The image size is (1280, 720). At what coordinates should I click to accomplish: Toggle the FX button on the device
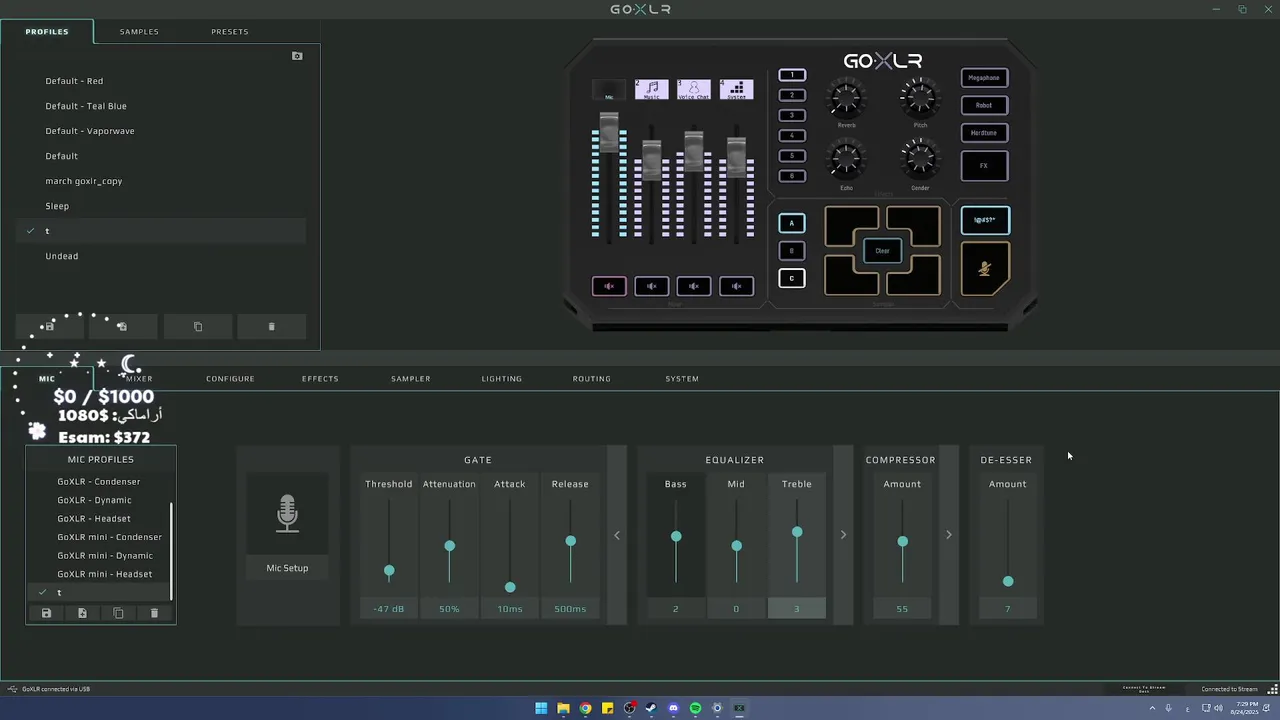click(984, 166)
